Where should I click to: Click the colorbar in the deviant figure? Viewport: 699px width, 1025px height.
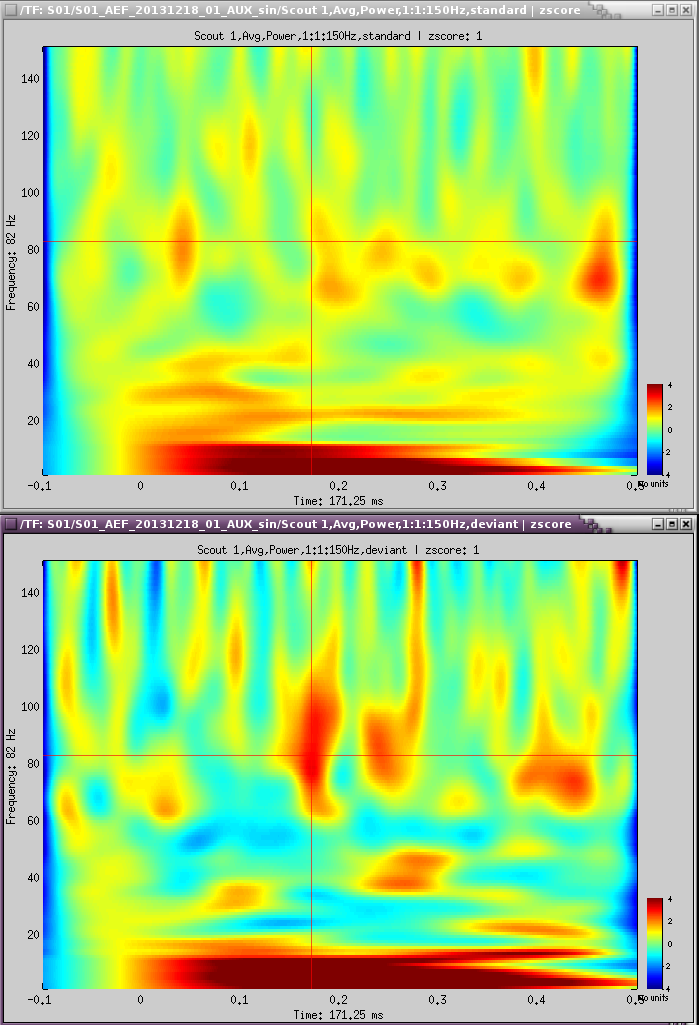[x=654, y=943]
